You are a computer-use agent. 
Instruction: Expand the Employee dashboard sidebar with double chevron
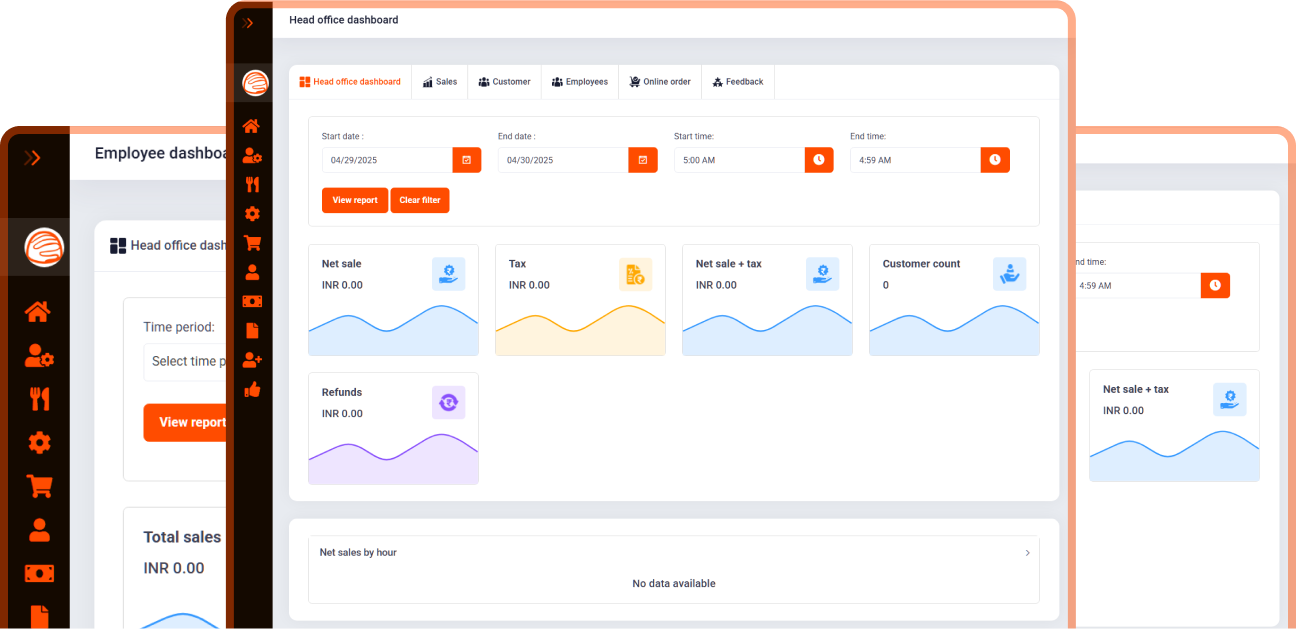click(32, 157)
